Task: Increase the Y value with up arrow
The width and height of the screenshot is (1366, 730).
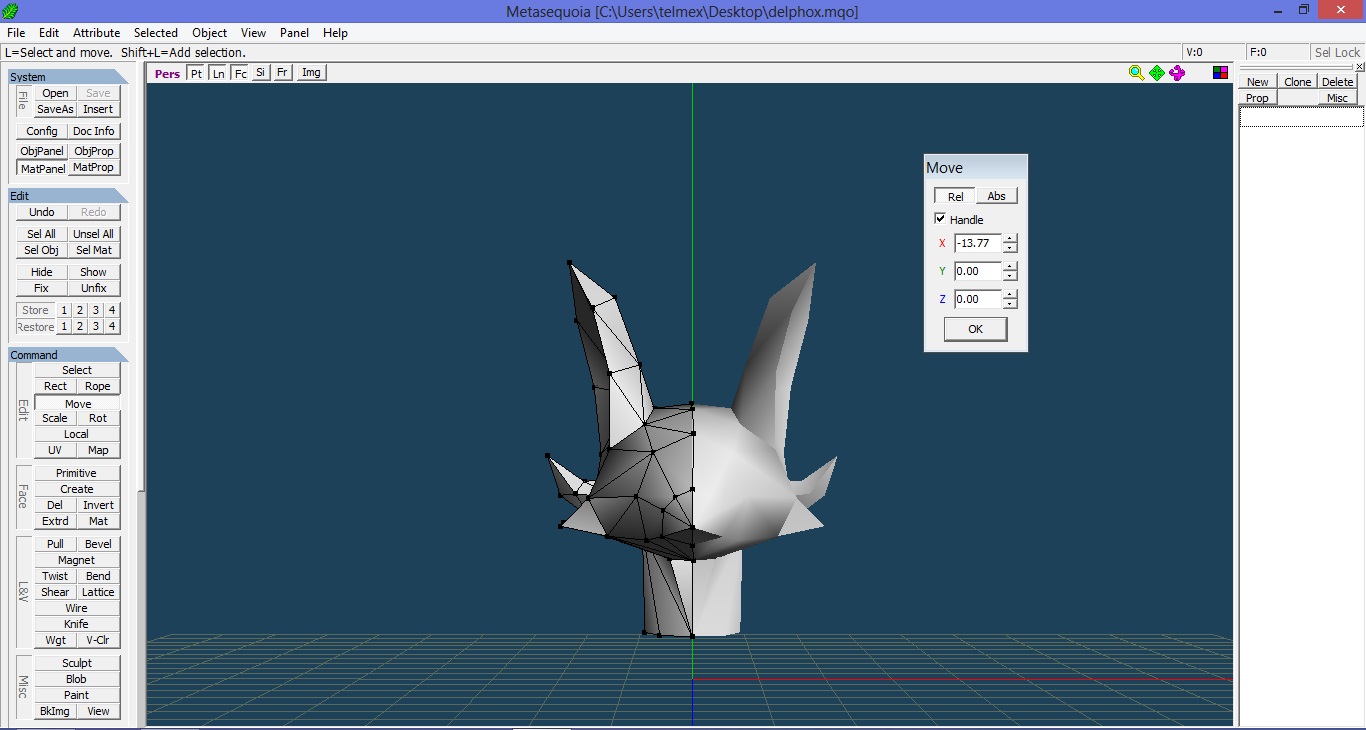Action: pos(1010,267)
